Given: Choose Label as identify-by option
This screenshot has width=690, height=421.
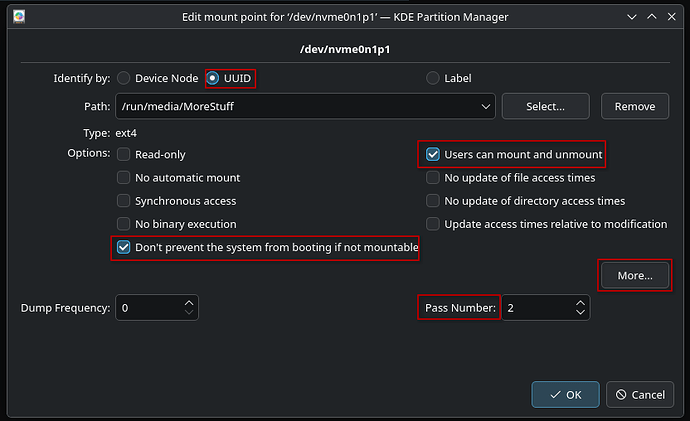Looking at the screenshot, I should pyautogui.click(x=433, y=78).
